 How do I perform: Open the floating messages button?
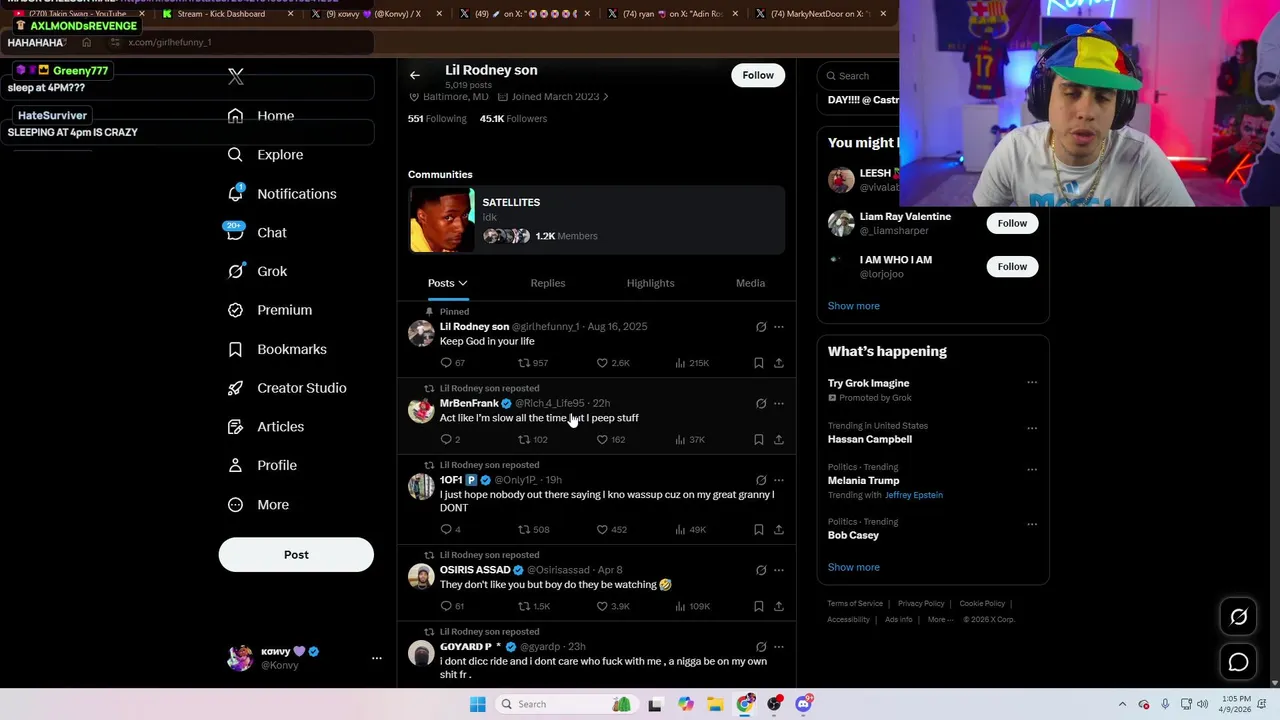click(1238, 663)
